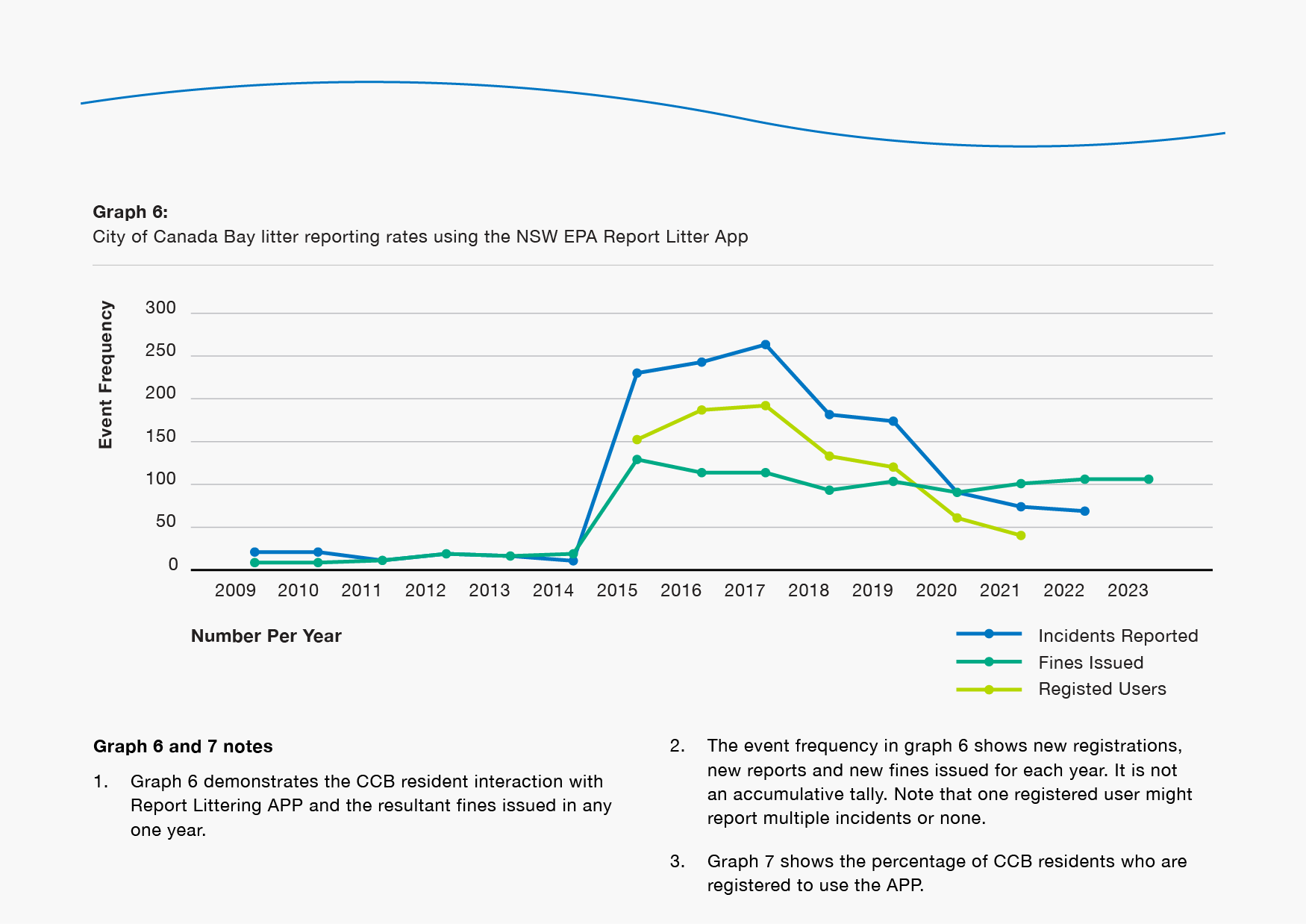The image size is (1306, 924).
Task: Select the "Incidents Reported" legend label
Action: tap(1118, 636)
